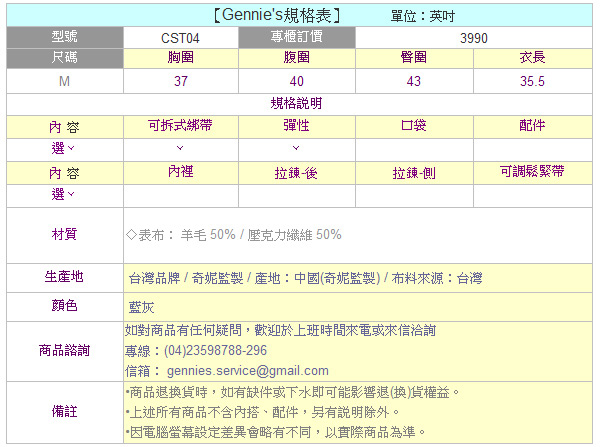Click the 拉鍊-後 feature header
Viewport: 600px width, 447px height.
point(297,173)
